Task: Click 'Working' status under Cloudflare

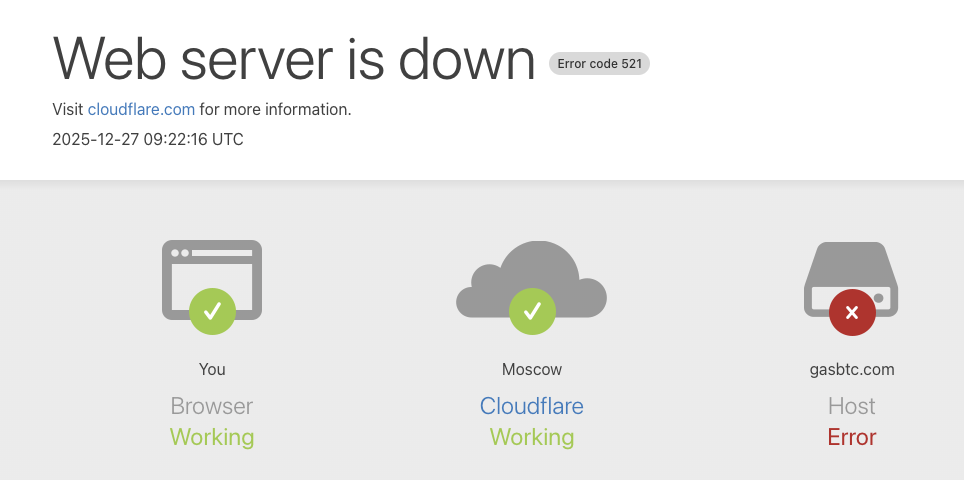Action: coord(532,437)
